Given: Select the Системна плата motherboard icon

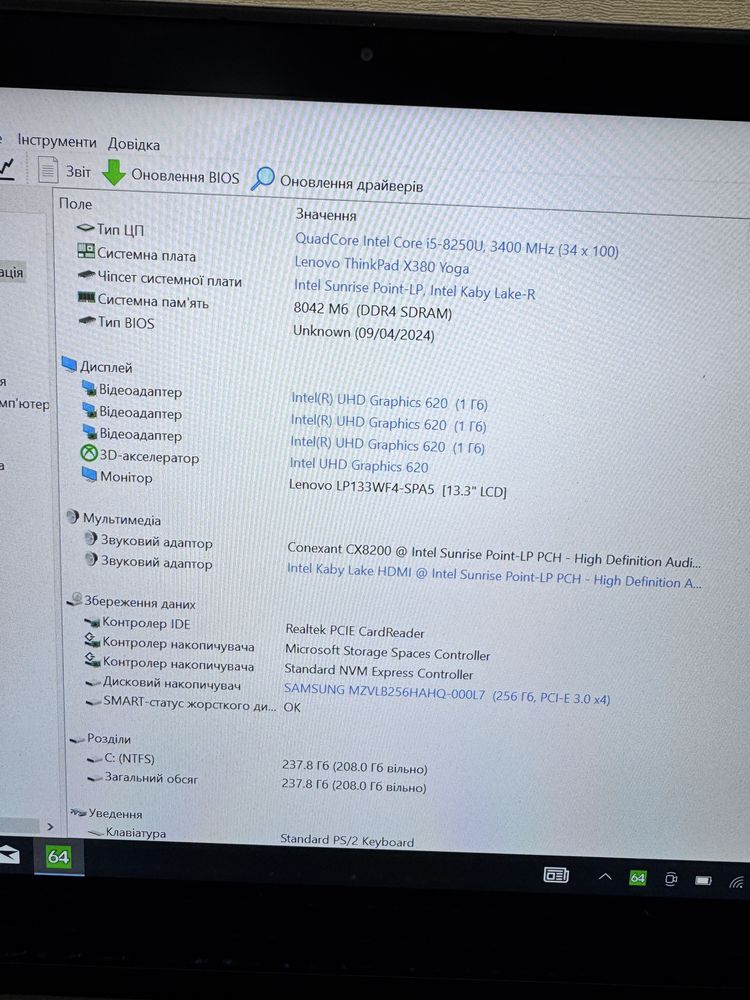Looking at the screenshot, I should pos(85,251).
